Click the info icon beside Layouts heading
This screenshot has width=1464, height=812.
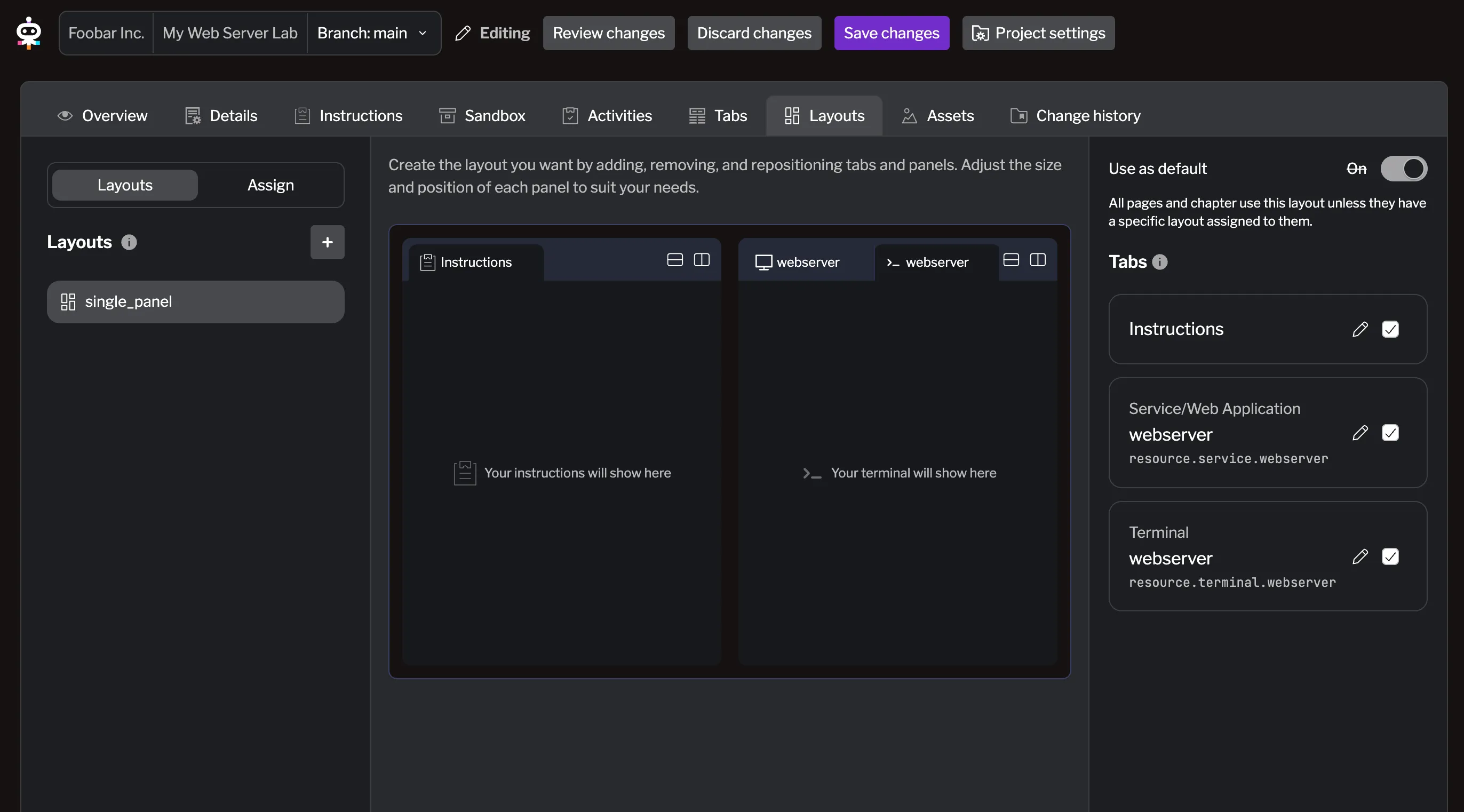click(x=130, y=242)
